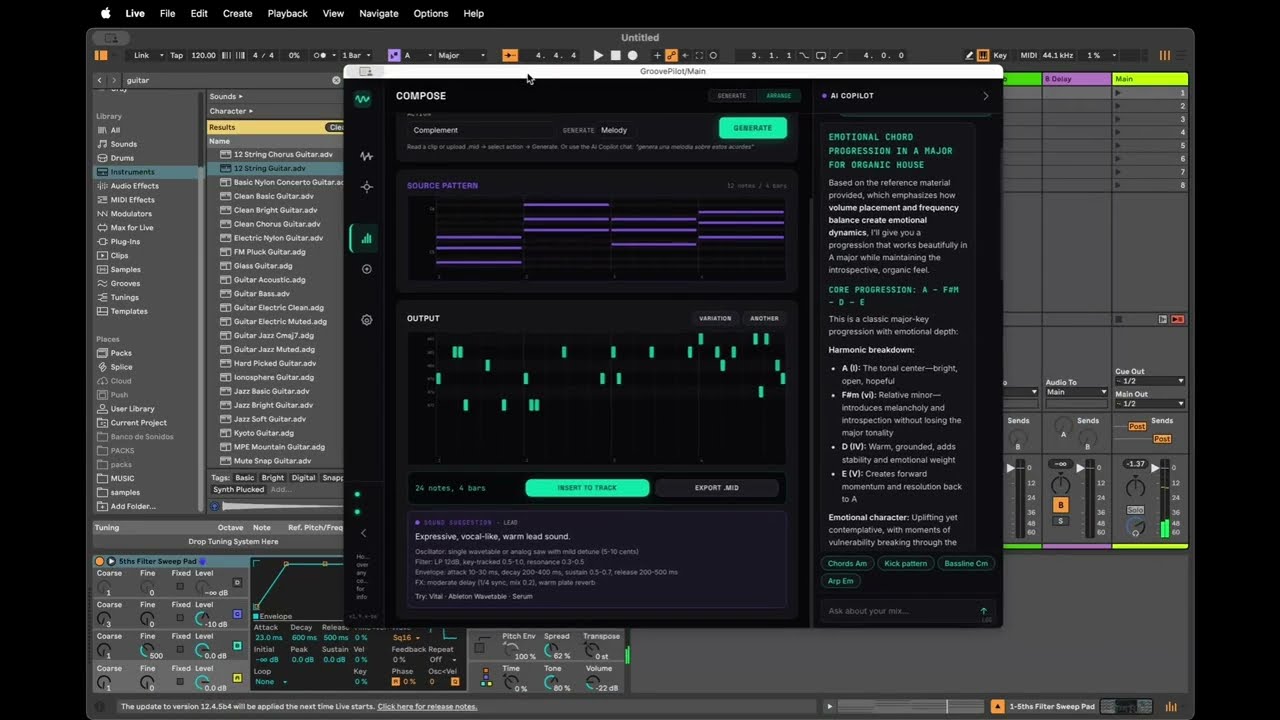Toggle the upper Post send button
The width and height of the screenshot is (1280, 720).
point(1136,426)
